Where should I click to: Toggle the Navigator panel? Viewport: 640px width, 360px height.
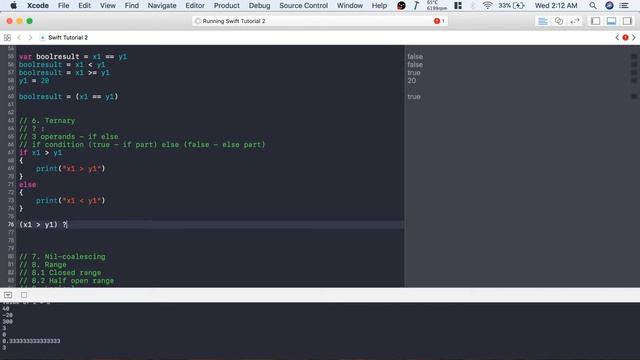coord(596,21)
